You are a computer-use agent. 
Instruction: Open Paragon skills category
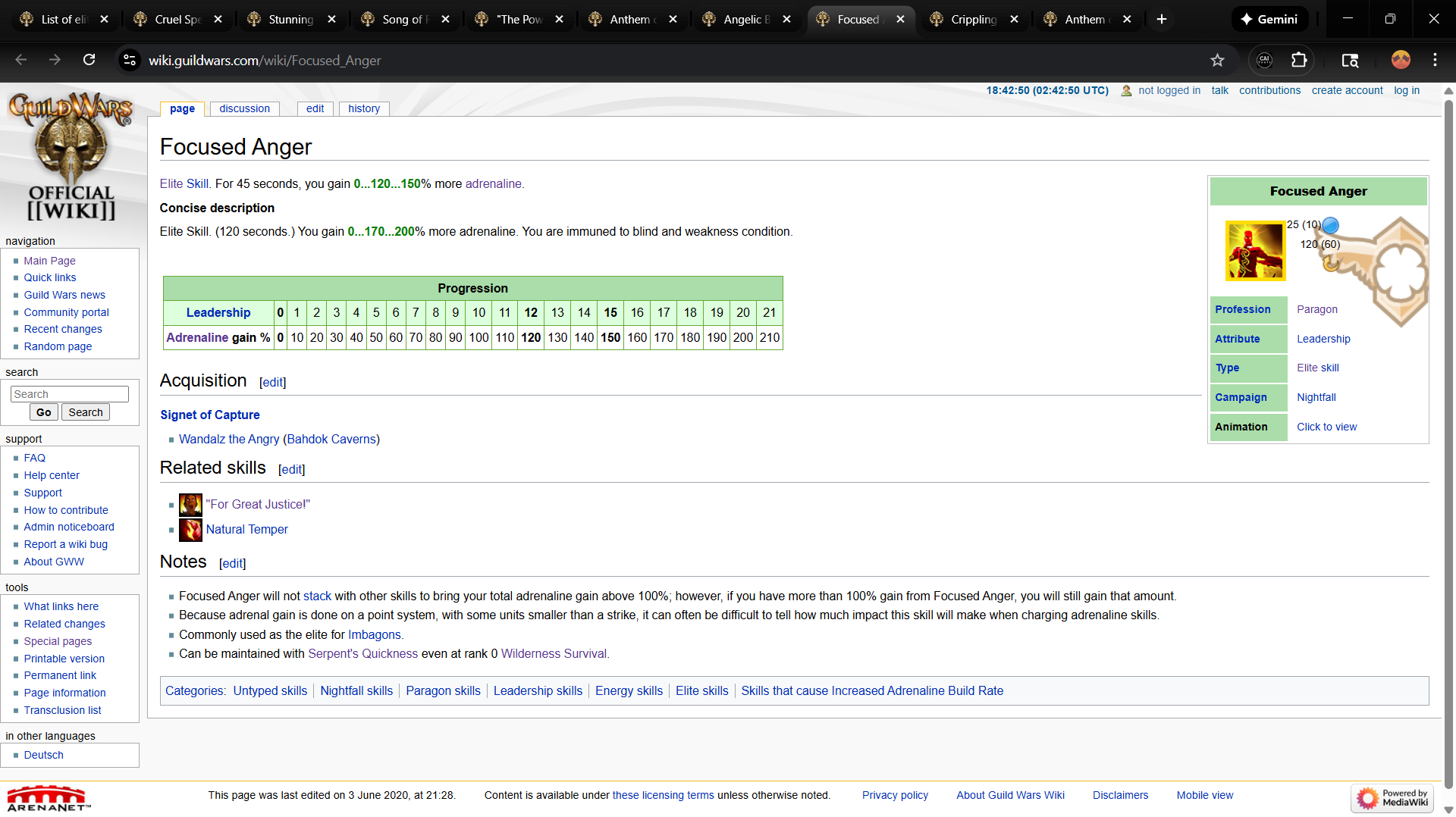pos(443,691)
